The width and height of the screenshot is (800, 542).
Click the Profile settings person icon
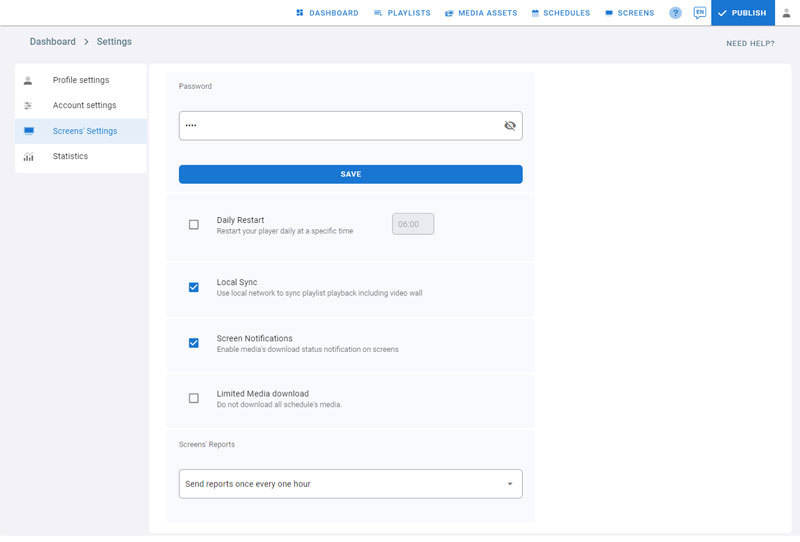(x=28, y=80)
